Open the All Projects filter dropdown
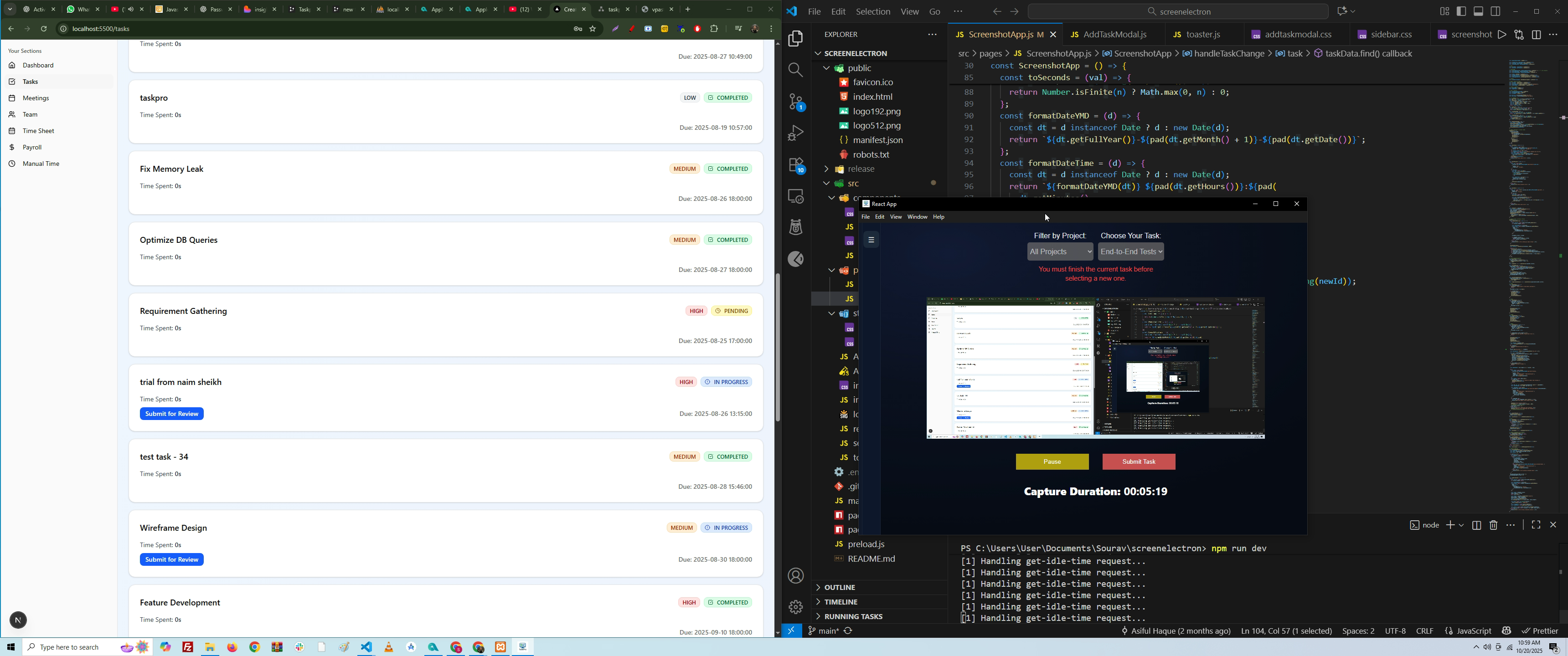The height and width of the screenshot is (656, 1568). click(x=1060, y=252)
